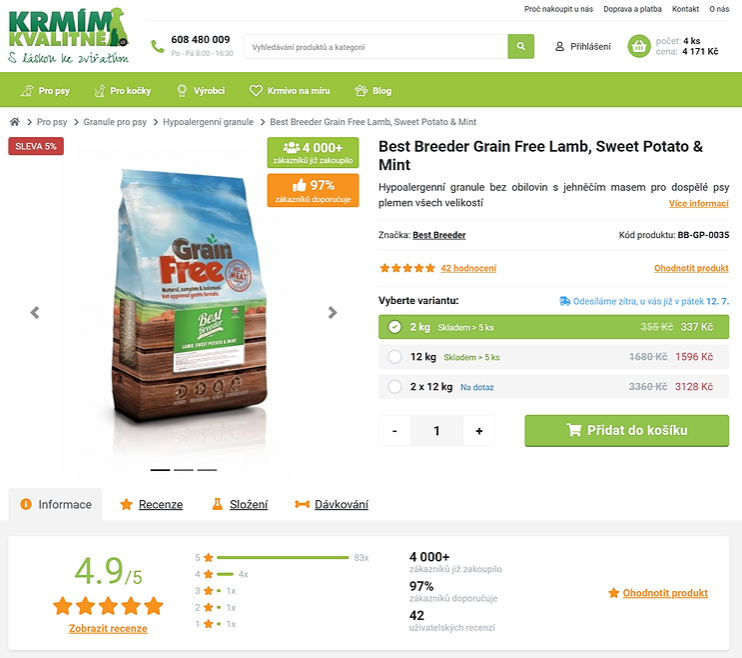The width and height of the screenshot is (742, 658).
Task: Click Přidat do košíku button
Action: click(627, 430)
